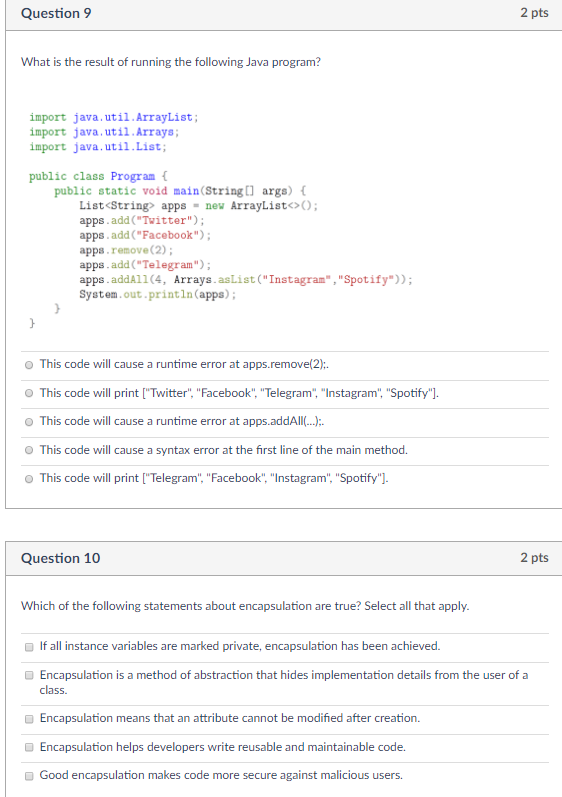Viewport: 562px width, 797px height.
Task: Click the 'import java.util.List;' code line
Action: [98, 147]
